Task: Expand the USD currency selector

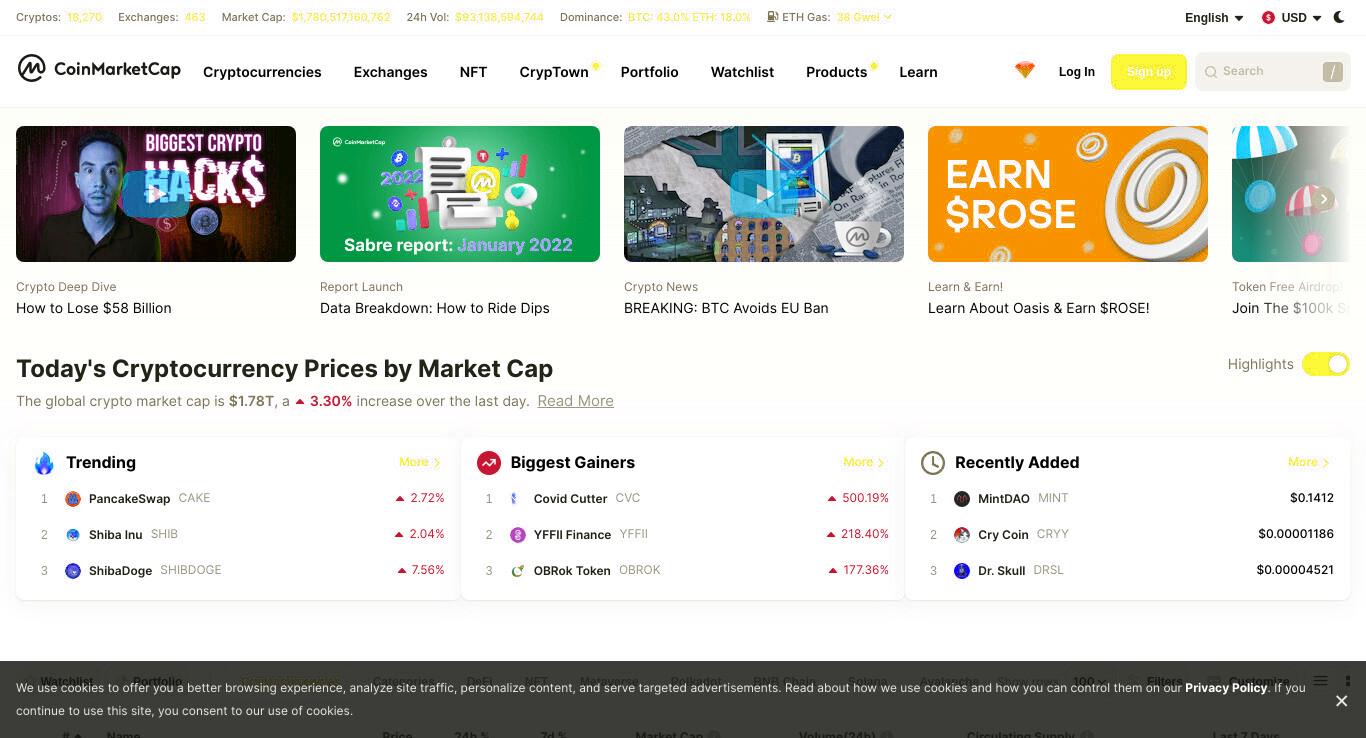Action: tap(1292, 18)
